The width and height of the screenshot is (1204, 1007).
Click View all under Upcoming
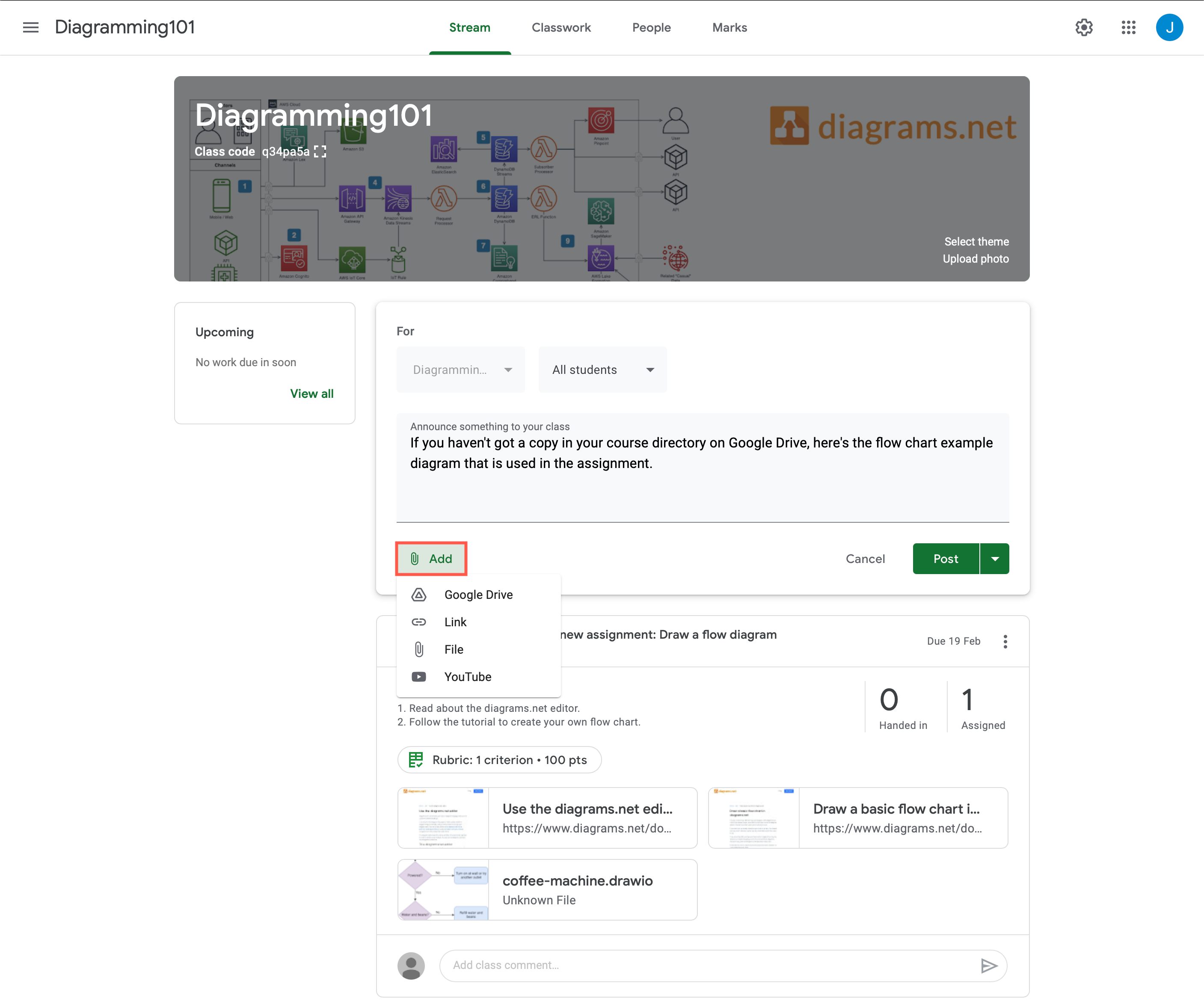point(311,393)
